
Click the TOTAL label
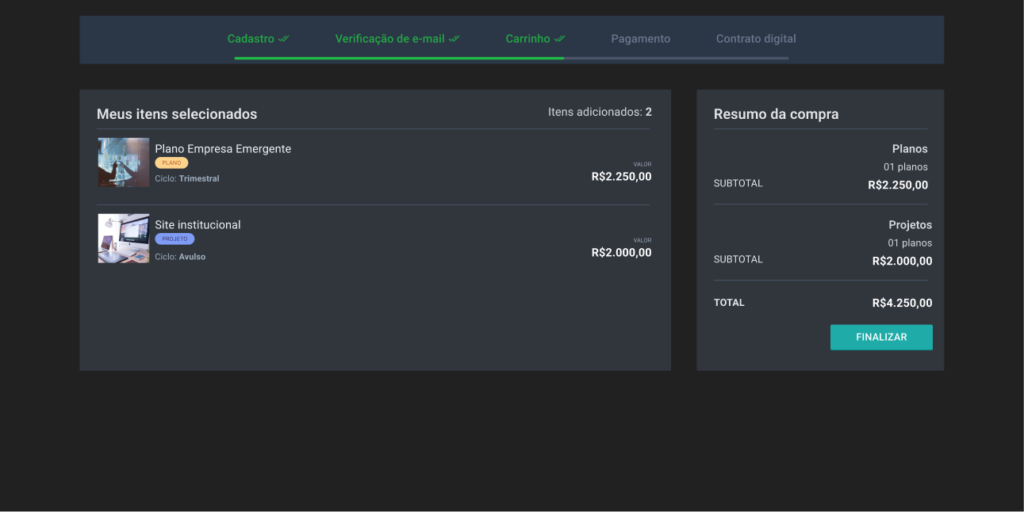point(729,303)
